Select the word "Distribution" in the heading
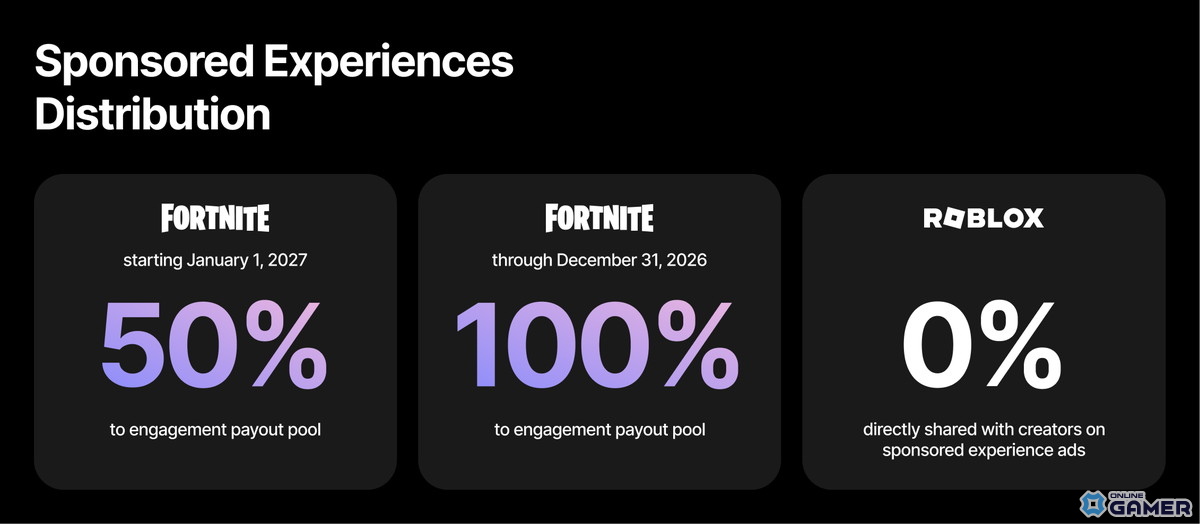Viewport: 1200px width, 524px height. coord(152,114)
